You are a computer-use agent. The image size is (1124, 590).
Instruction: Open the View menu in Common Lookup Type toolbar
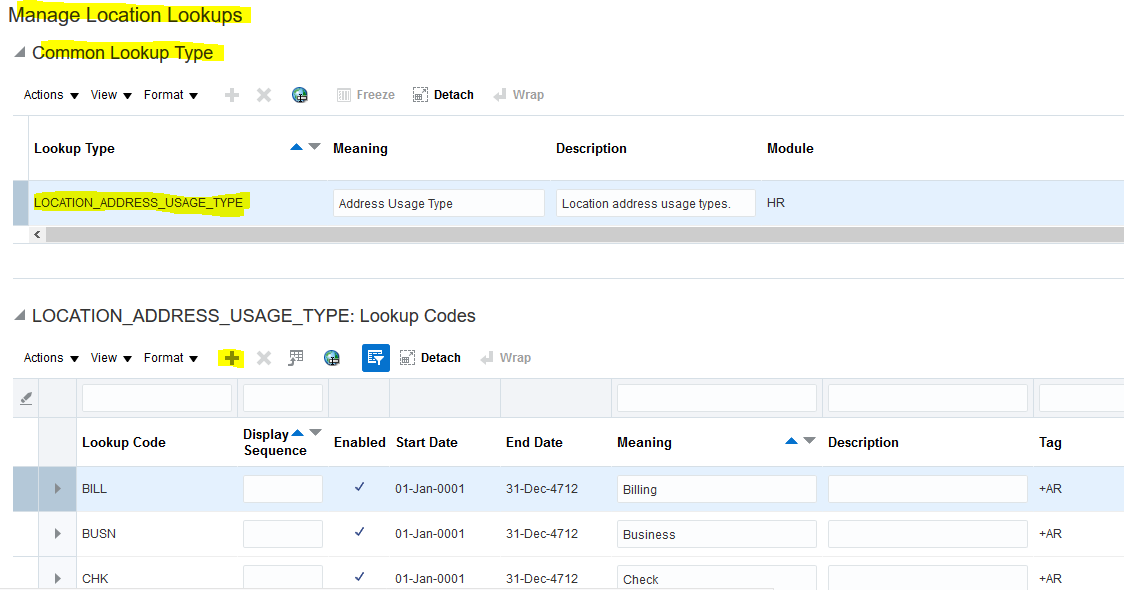click(104, 94)
